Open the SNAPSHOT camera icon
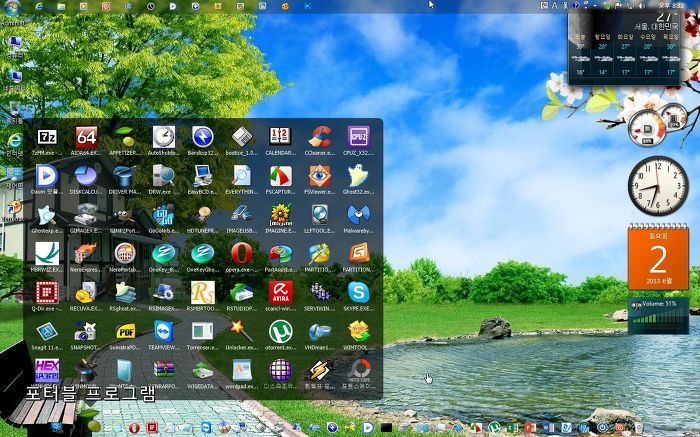The image size is (700, 437). [86, 332]
